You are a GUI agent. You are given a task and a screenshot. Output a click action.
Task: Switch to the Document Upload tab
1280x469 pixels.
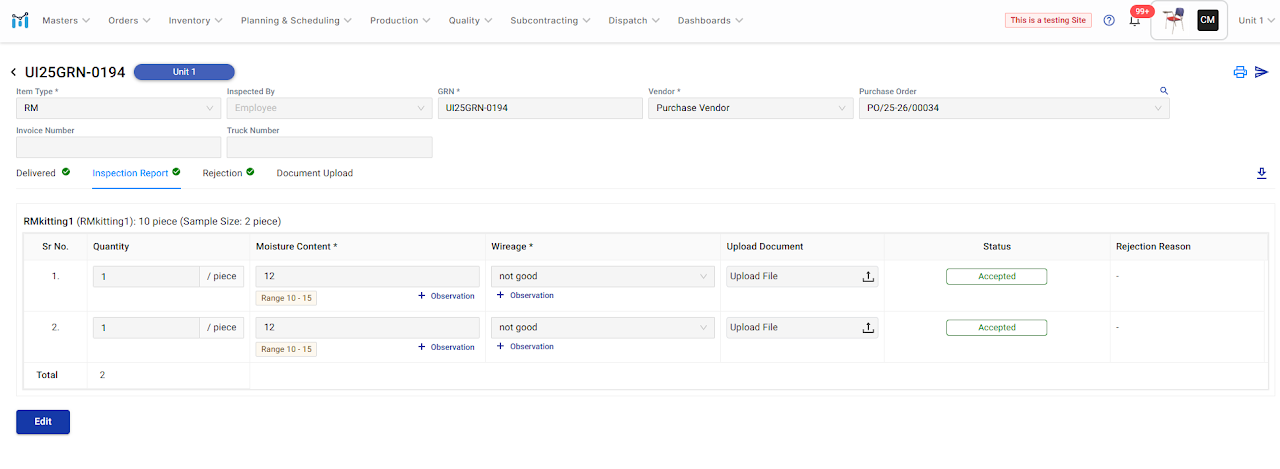[314, 173]
